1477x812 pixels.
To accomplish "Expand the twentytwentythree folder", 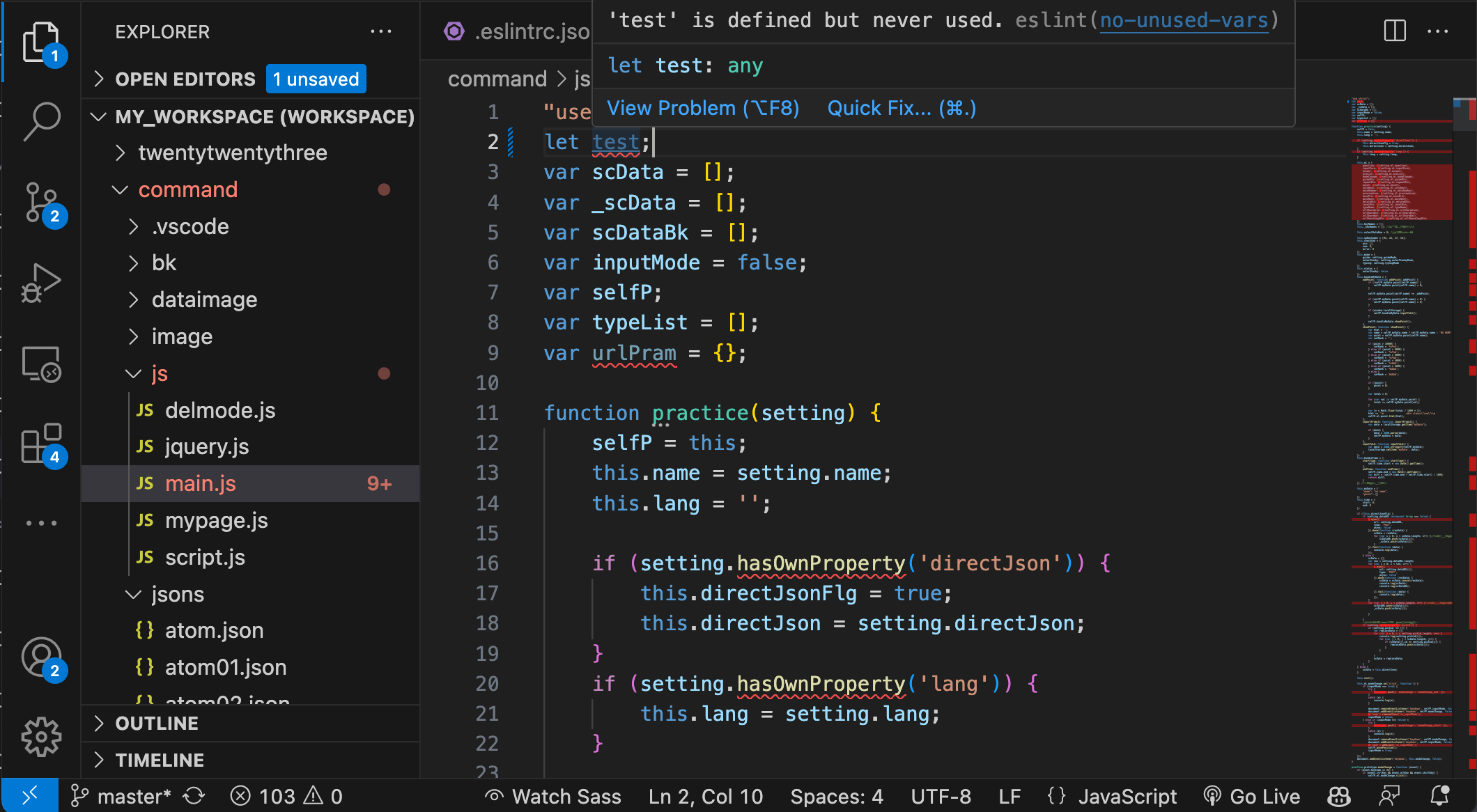I will point(233,153).
